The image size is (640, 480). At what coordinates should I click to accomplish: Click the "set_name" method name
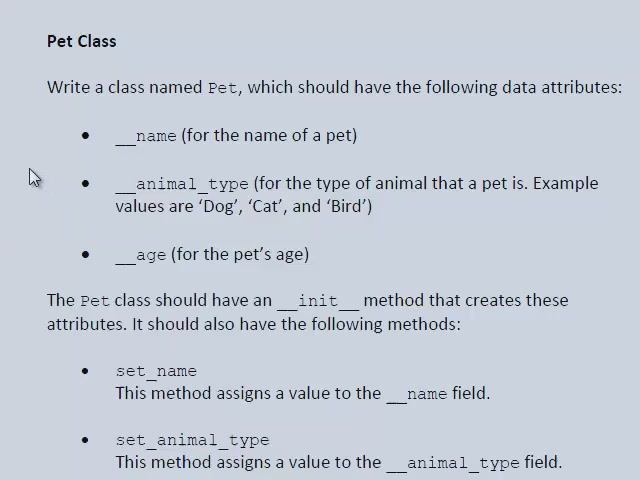(156, 371)
